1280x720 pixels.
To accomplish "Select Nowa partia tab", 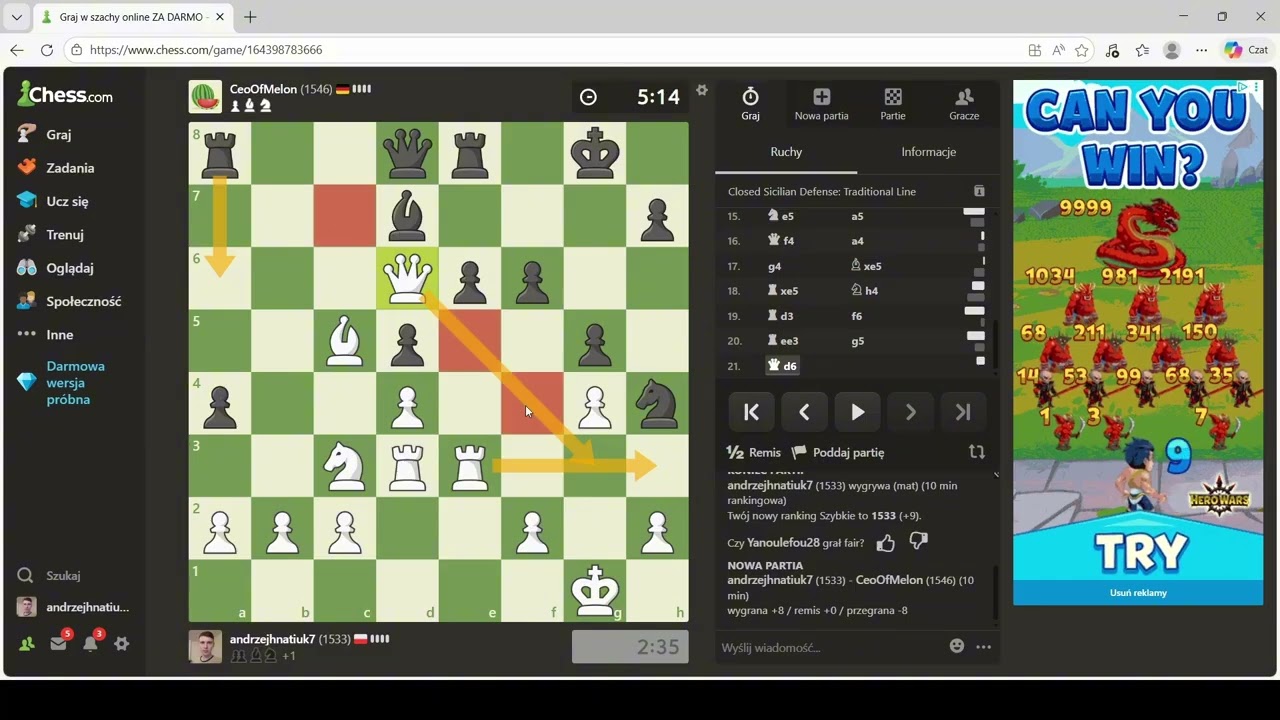I will [x=821, y=103].
